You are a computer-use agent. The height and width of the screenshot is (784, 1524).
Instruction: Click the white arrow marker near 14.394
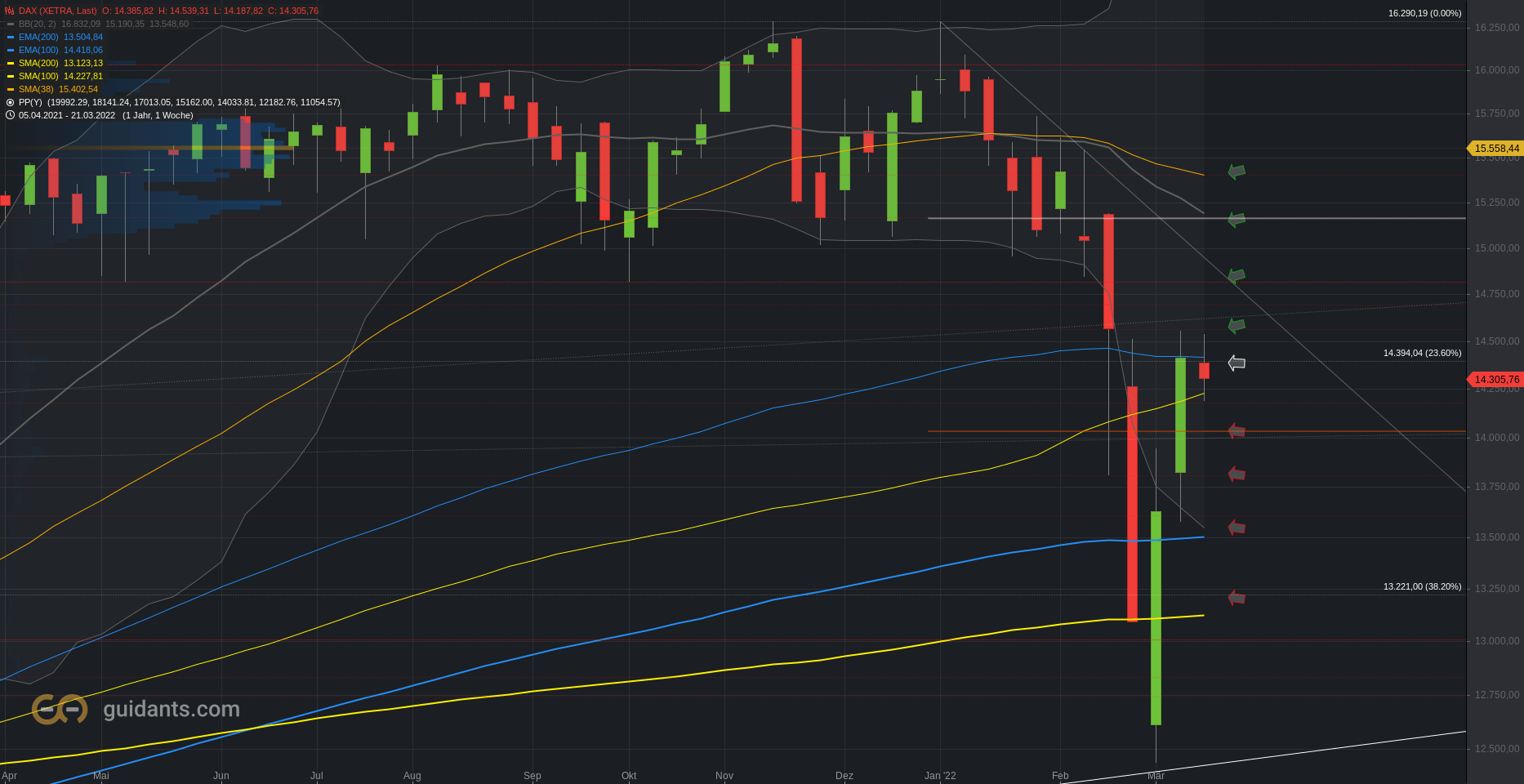click(1237, 363)
